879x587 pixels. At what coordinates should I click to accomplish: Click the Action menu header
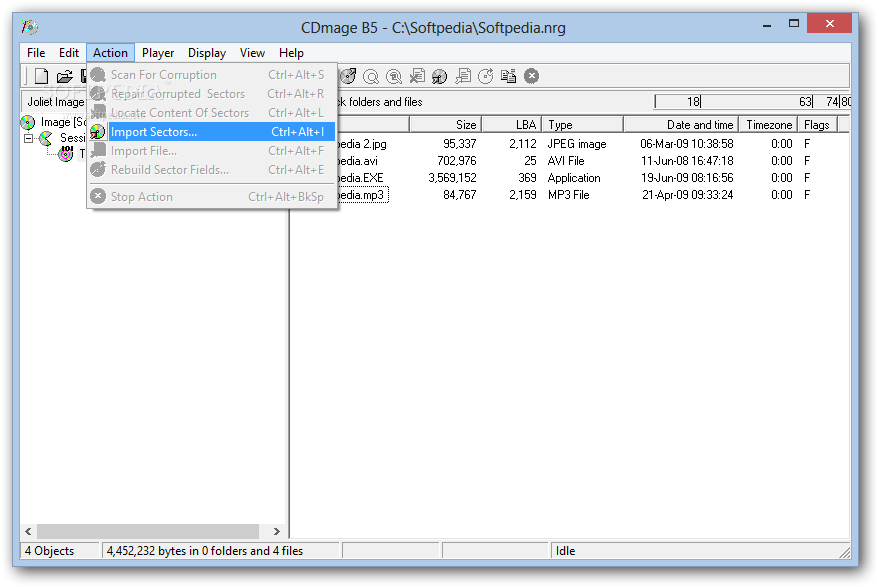(110, 53)
